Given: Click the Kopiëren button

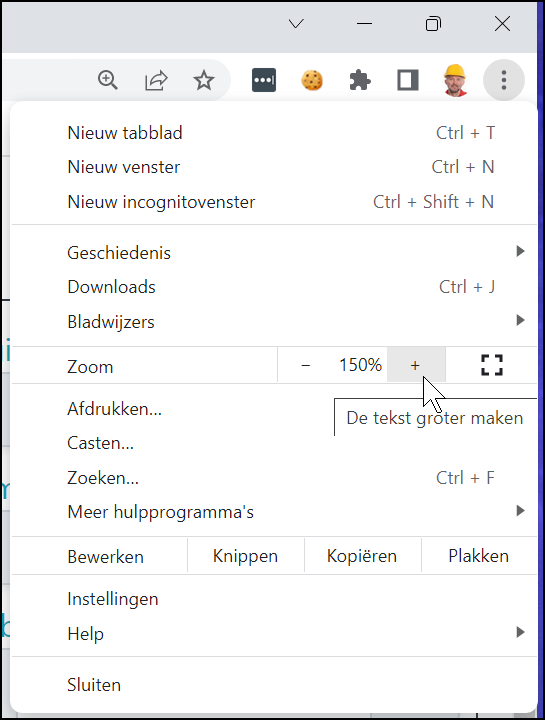Looking at the screenshot, I should coord(362,556).
